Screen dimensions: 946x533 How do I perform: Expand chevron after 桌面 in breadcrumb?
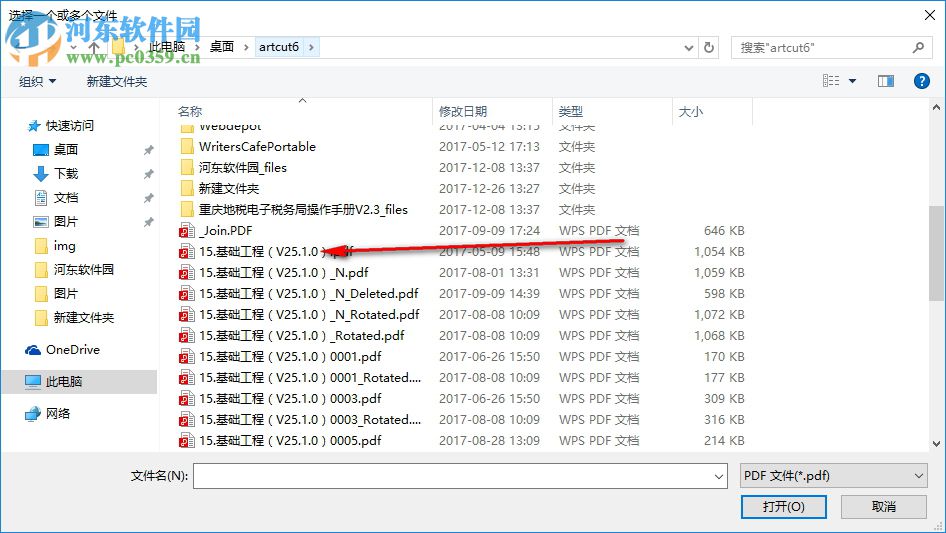[246, 47]
